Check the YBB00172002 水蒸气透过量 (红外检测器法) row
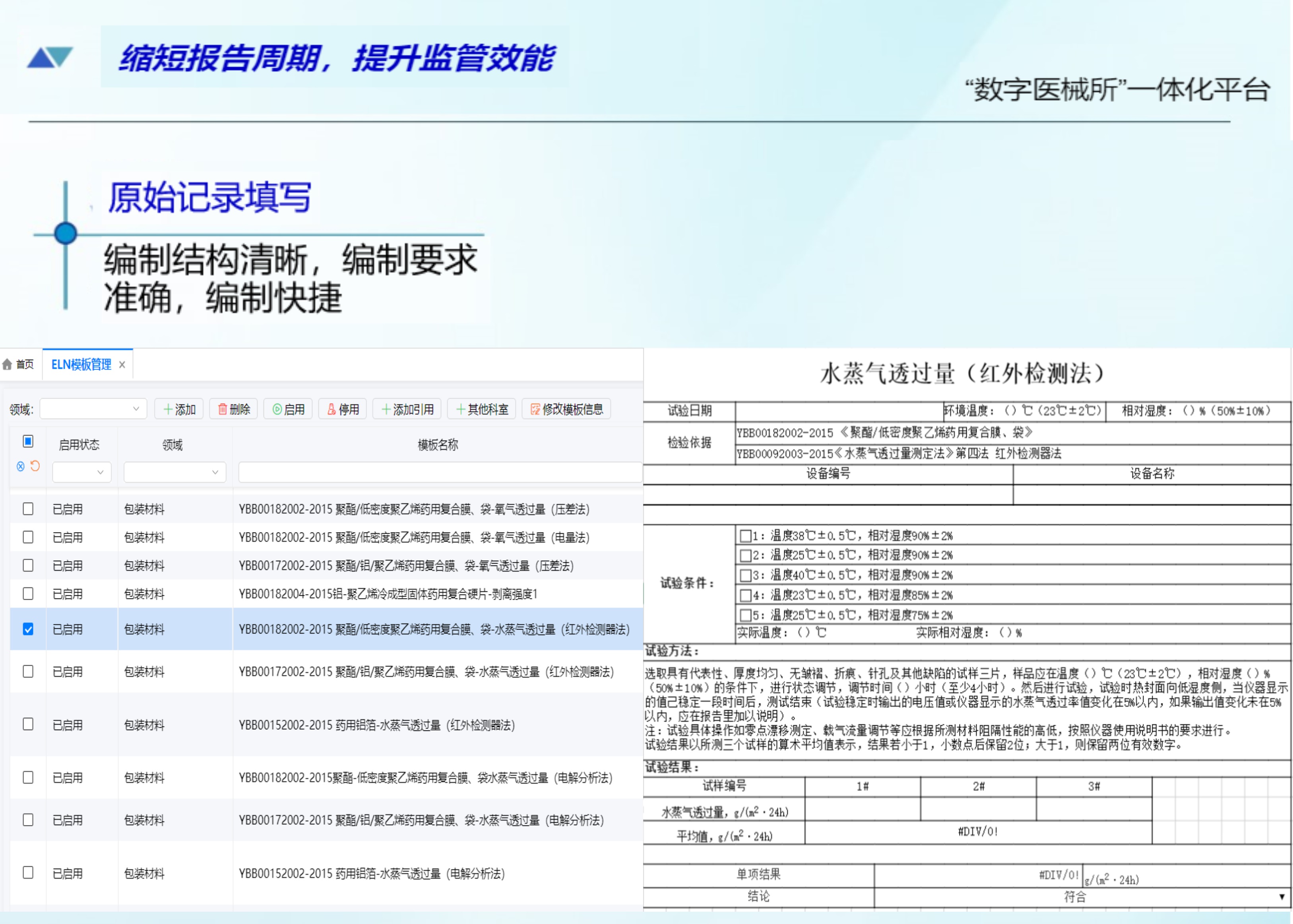 tap(28, 672)
